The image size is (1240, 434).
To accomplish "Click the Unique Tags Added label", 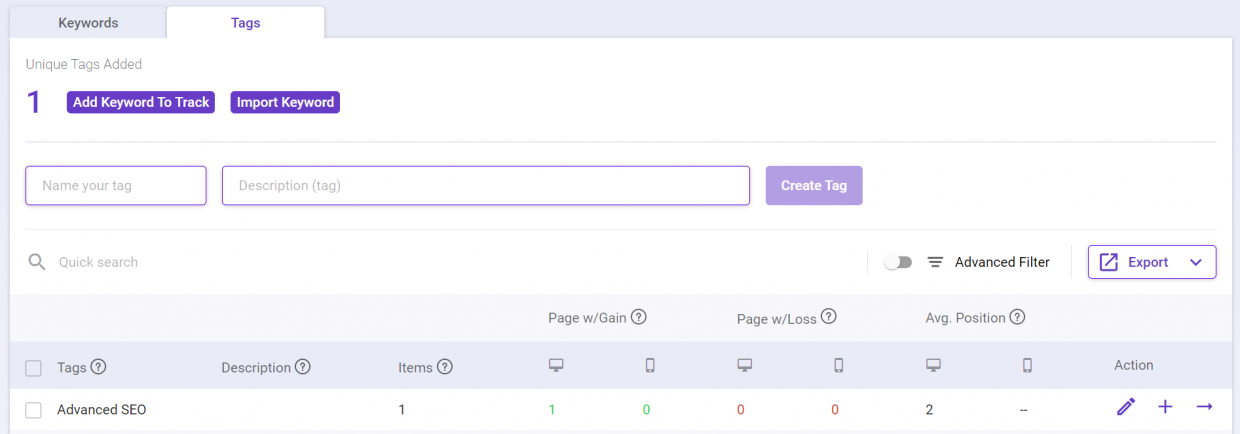I will 84,64.
